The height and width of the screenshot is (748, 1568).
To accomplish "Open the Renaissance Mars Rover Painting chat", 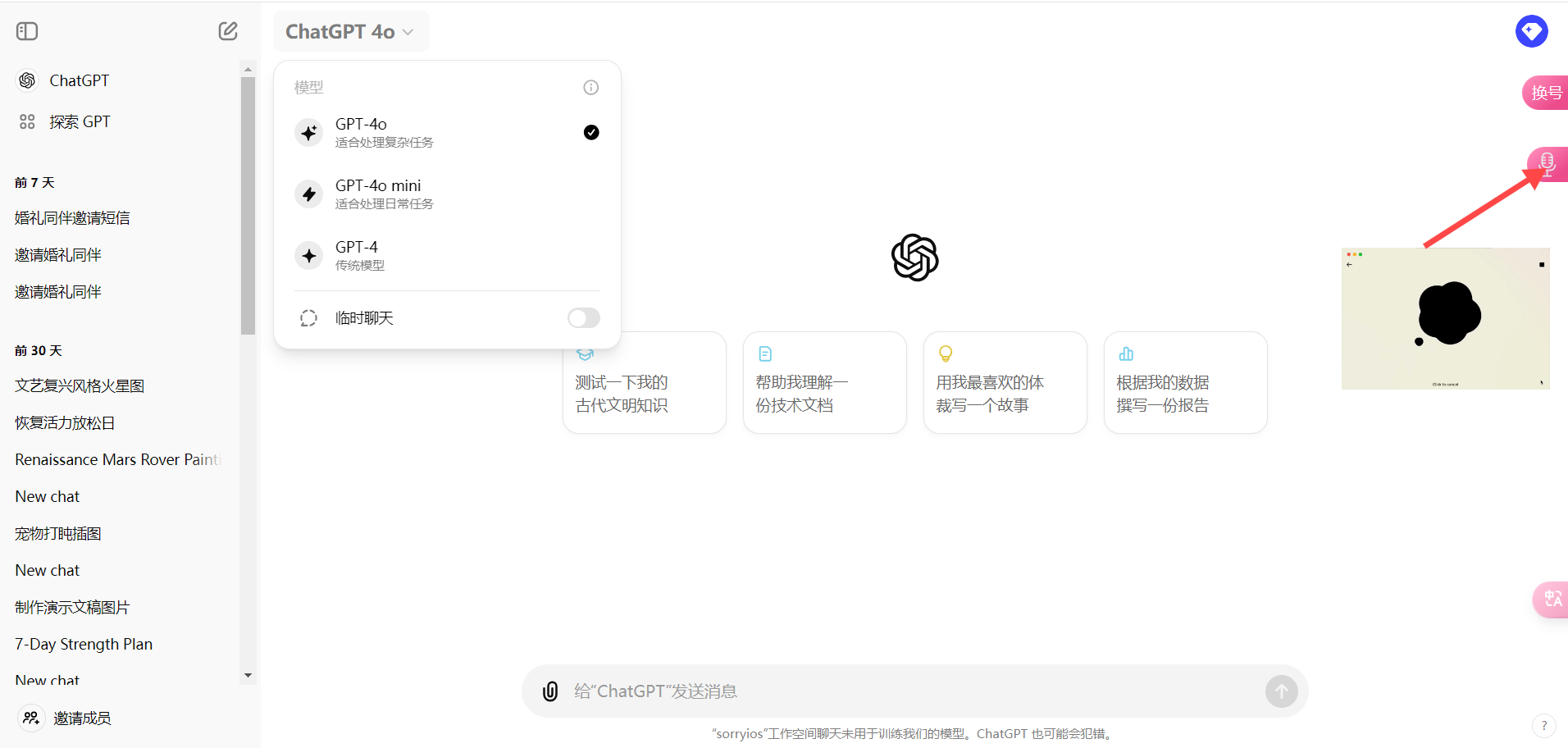I will pyautogui.click(x=118, y=460).
